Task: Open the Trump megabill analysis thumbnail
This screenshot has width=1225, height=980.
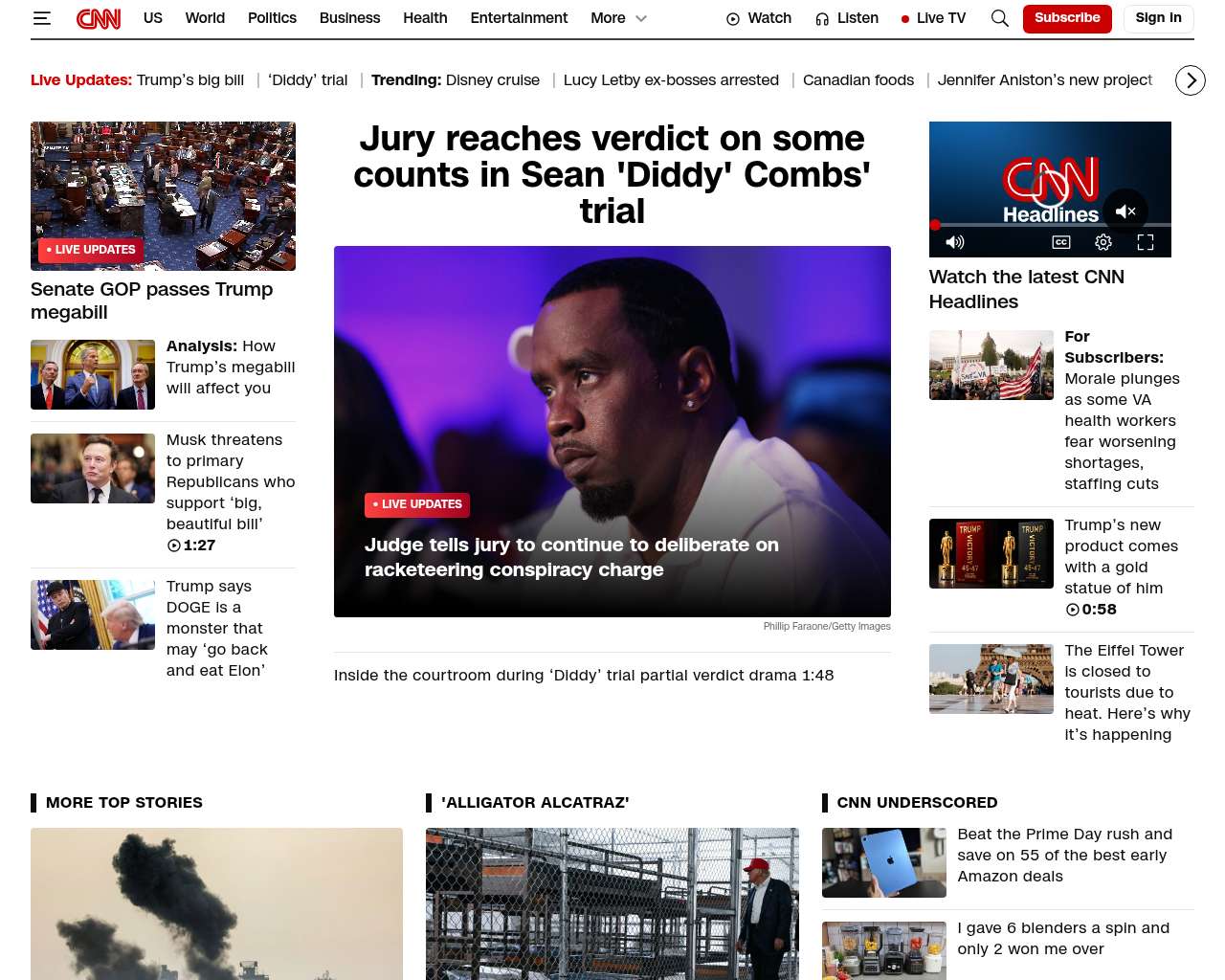Action: (93, 374)
